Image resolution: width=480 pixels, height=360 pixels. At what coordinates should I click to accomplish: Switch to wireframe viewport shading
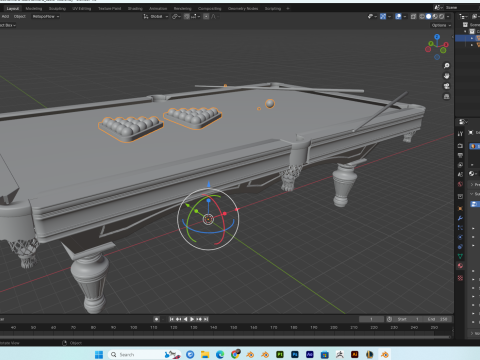(x=422, y=16)
